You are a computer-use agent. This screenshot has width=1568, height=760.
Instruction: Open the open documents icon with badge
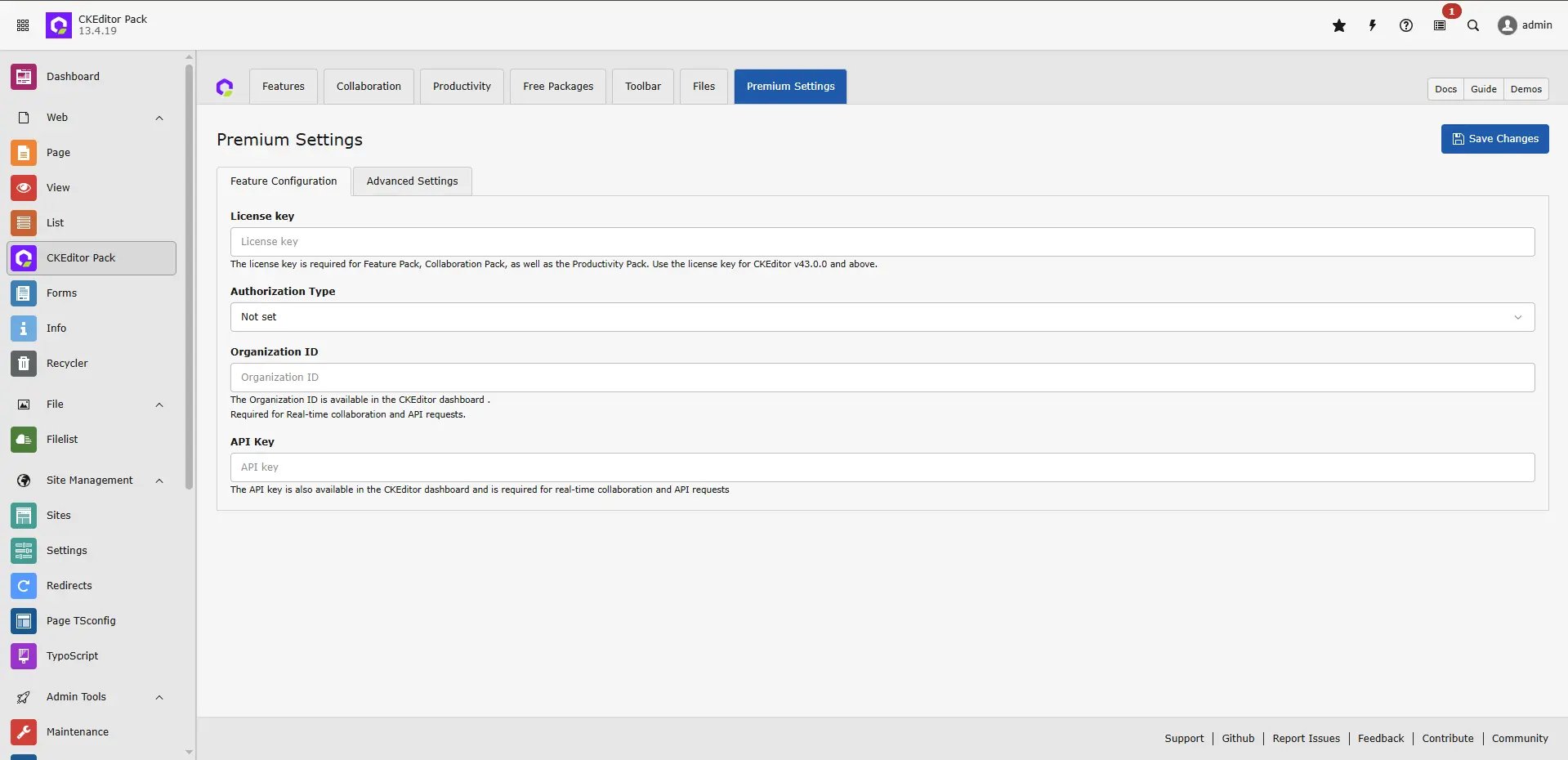[1440, 25]
